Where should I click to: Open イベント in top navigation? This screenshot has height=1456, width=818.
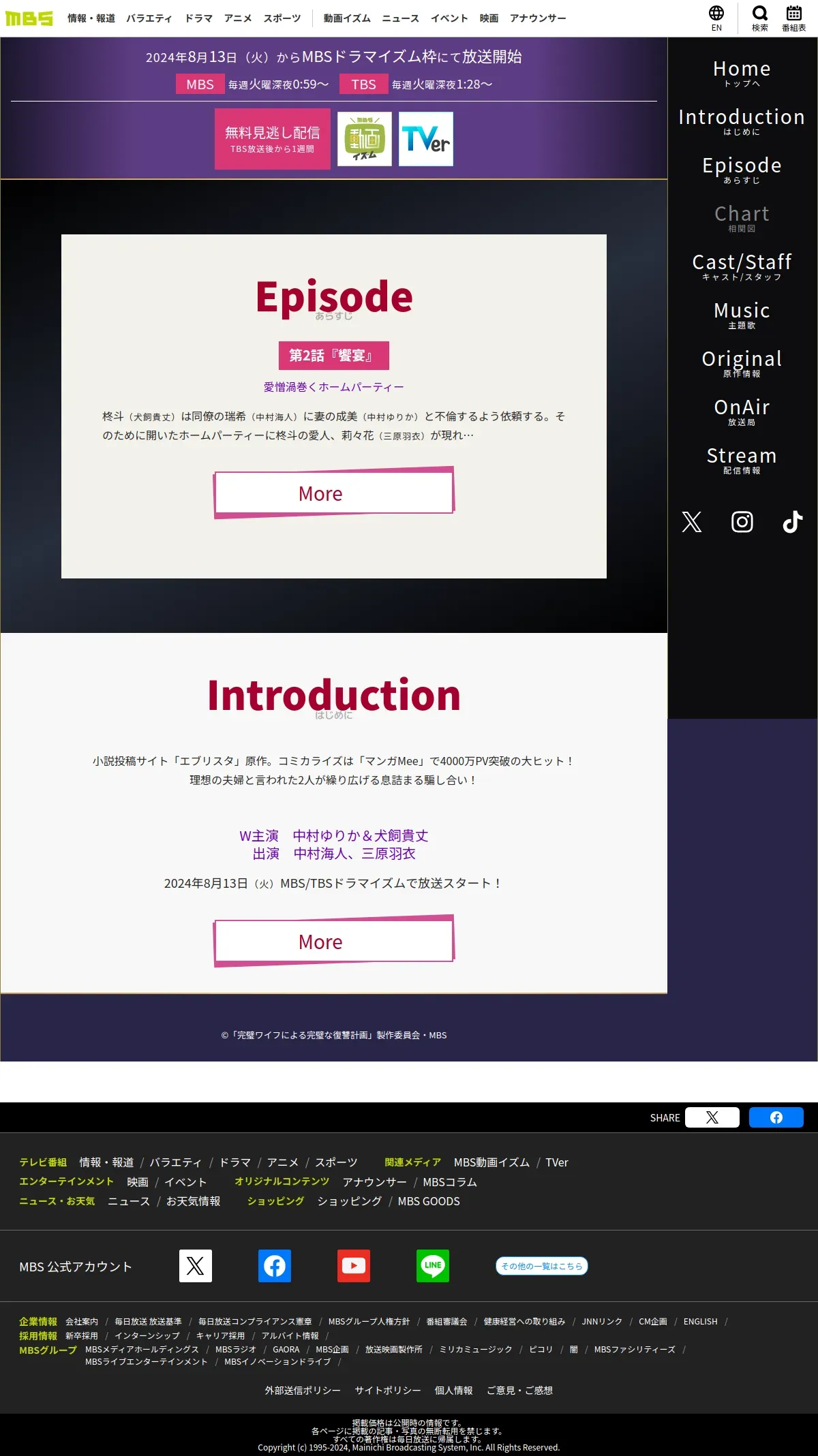click(x=449, y=18)
